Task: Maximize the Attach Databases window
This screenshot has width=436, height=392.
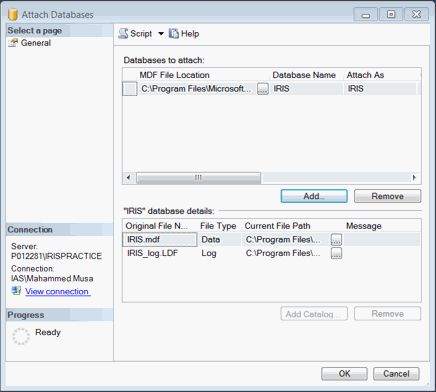Action: [391, 14]
